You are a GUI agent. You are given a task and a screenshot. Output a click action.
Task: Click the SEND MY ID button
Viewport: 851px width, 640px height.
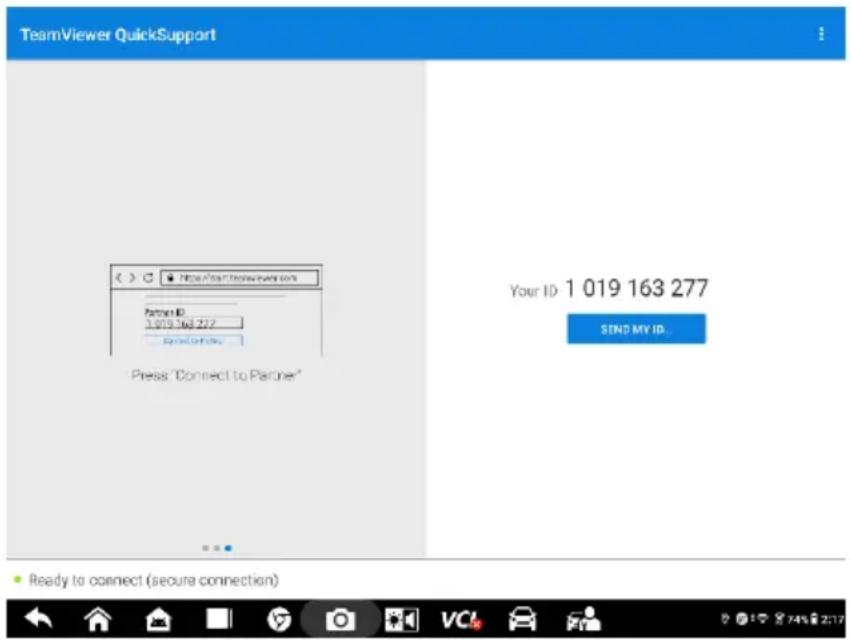tap(636, 328)
